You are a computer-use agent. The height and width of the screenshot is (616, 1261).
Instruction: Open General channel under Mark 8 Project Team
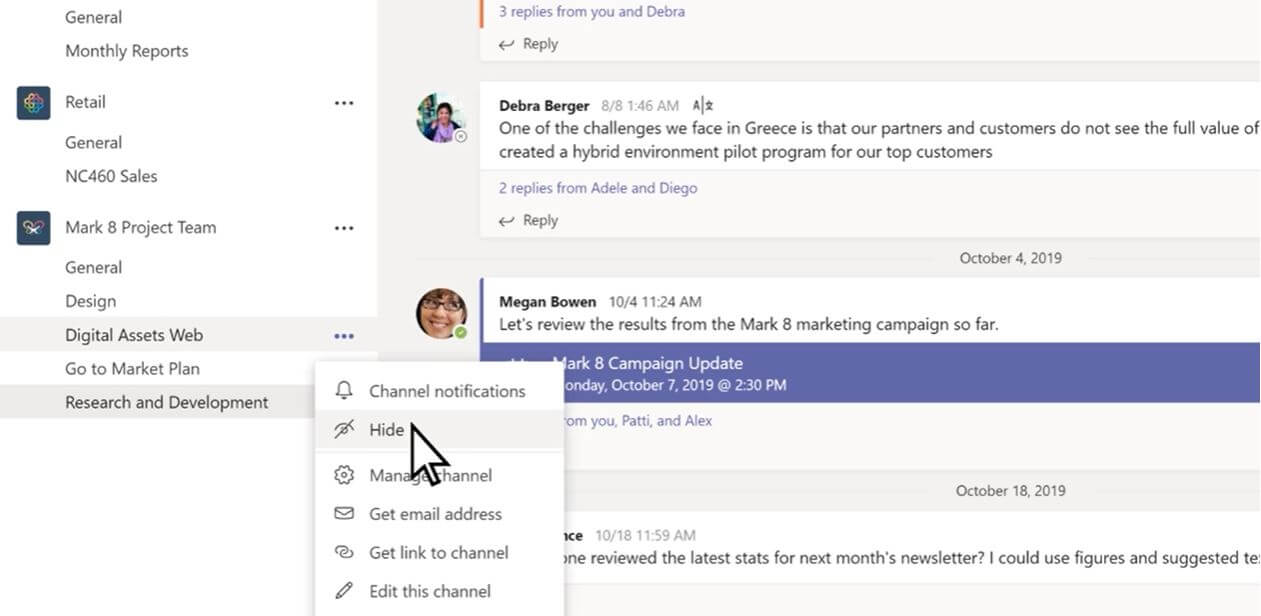coord(94,268)
